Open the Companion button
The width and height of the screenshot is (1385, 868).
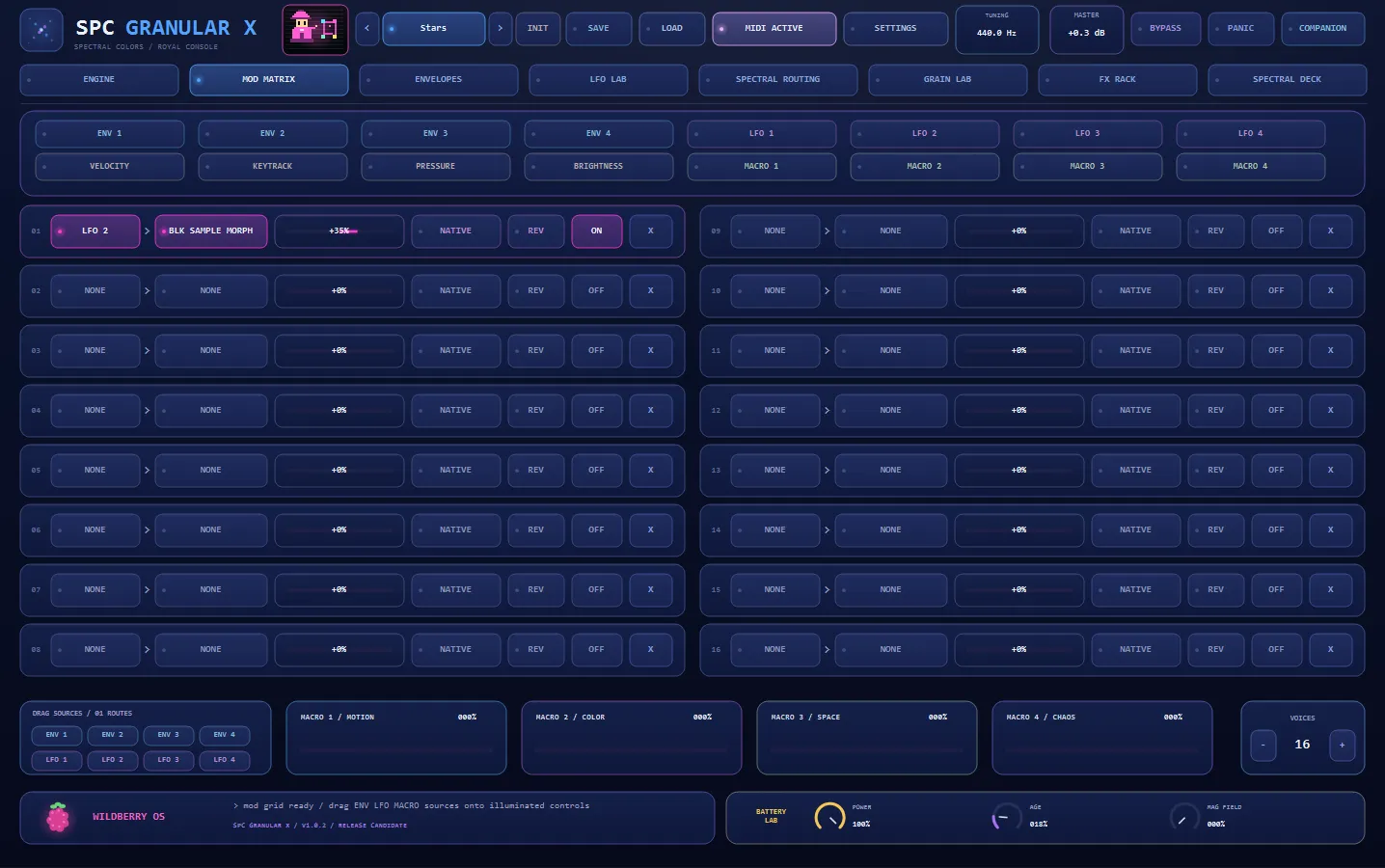[1323, 29]
